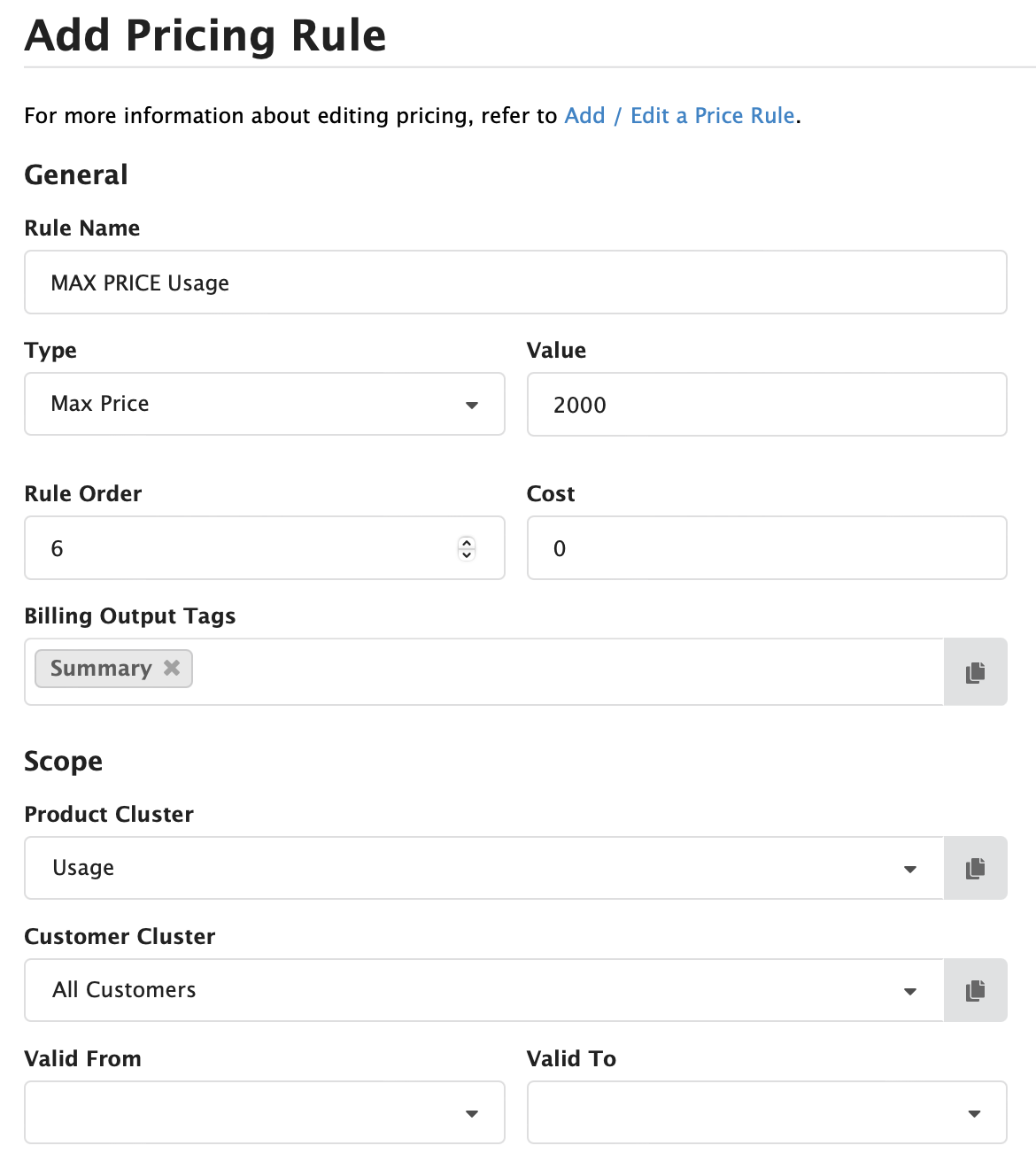Image resolution: width=1036 pixels, height=1169 pixels.
Task: Click inside the Value field showing 2000
Action: (767, 405)
